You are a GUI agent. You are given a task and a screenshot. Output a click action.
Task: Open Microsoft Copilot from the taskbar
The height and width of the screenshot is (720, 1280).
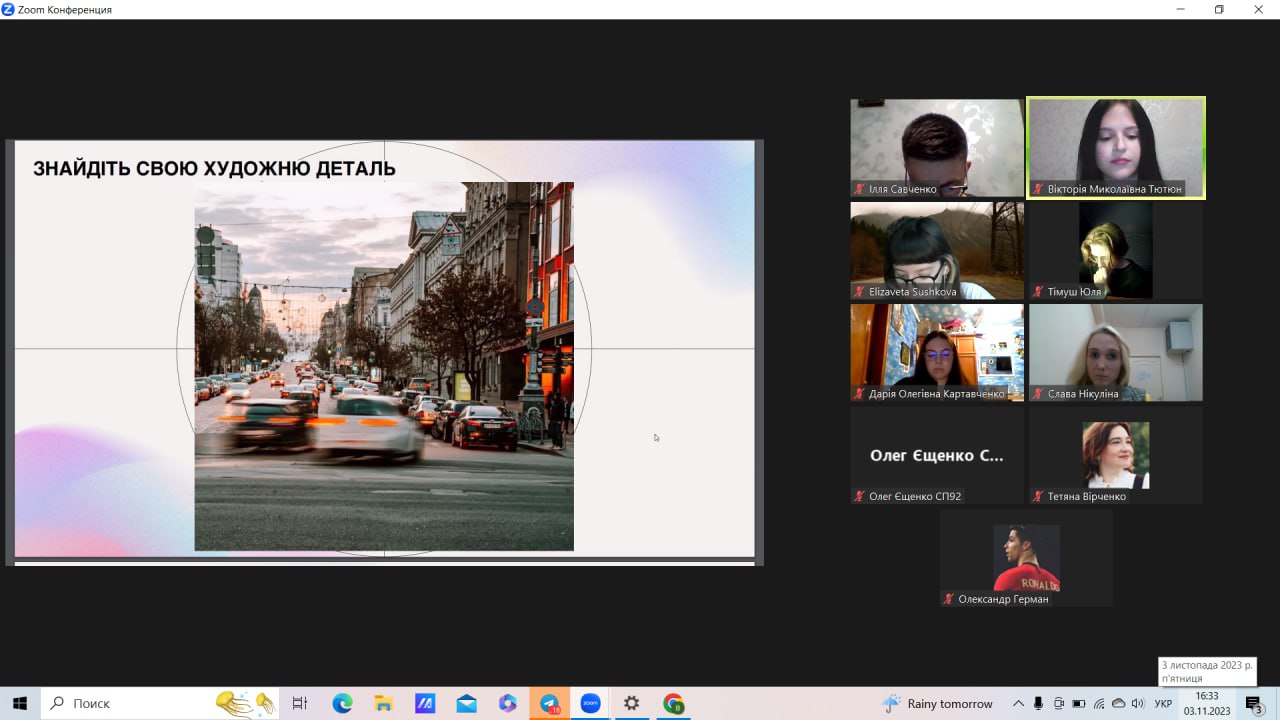[x=508, y=703]
